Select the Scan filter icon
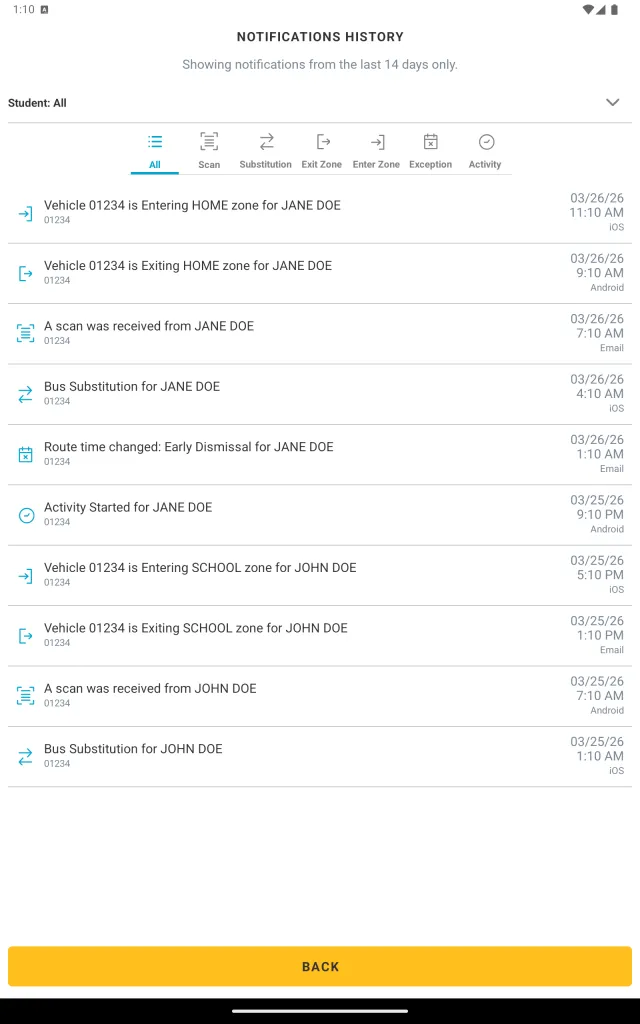This screenshot has height=1024, width=640. [209, 141]
